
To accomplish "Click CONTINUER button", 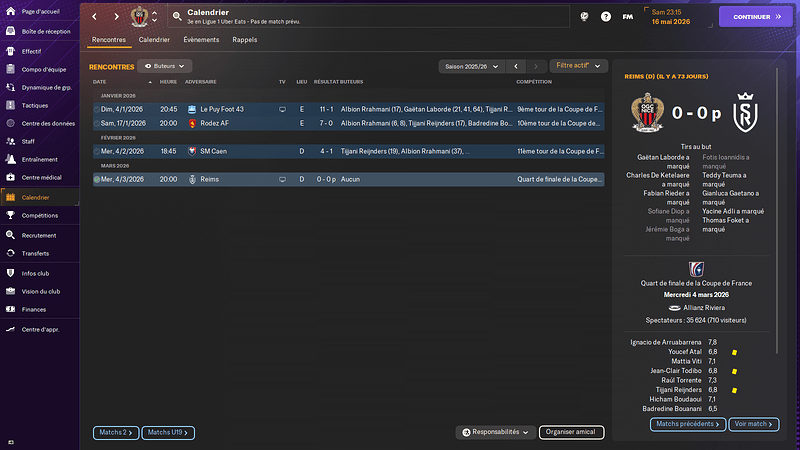I will [756, 17].
